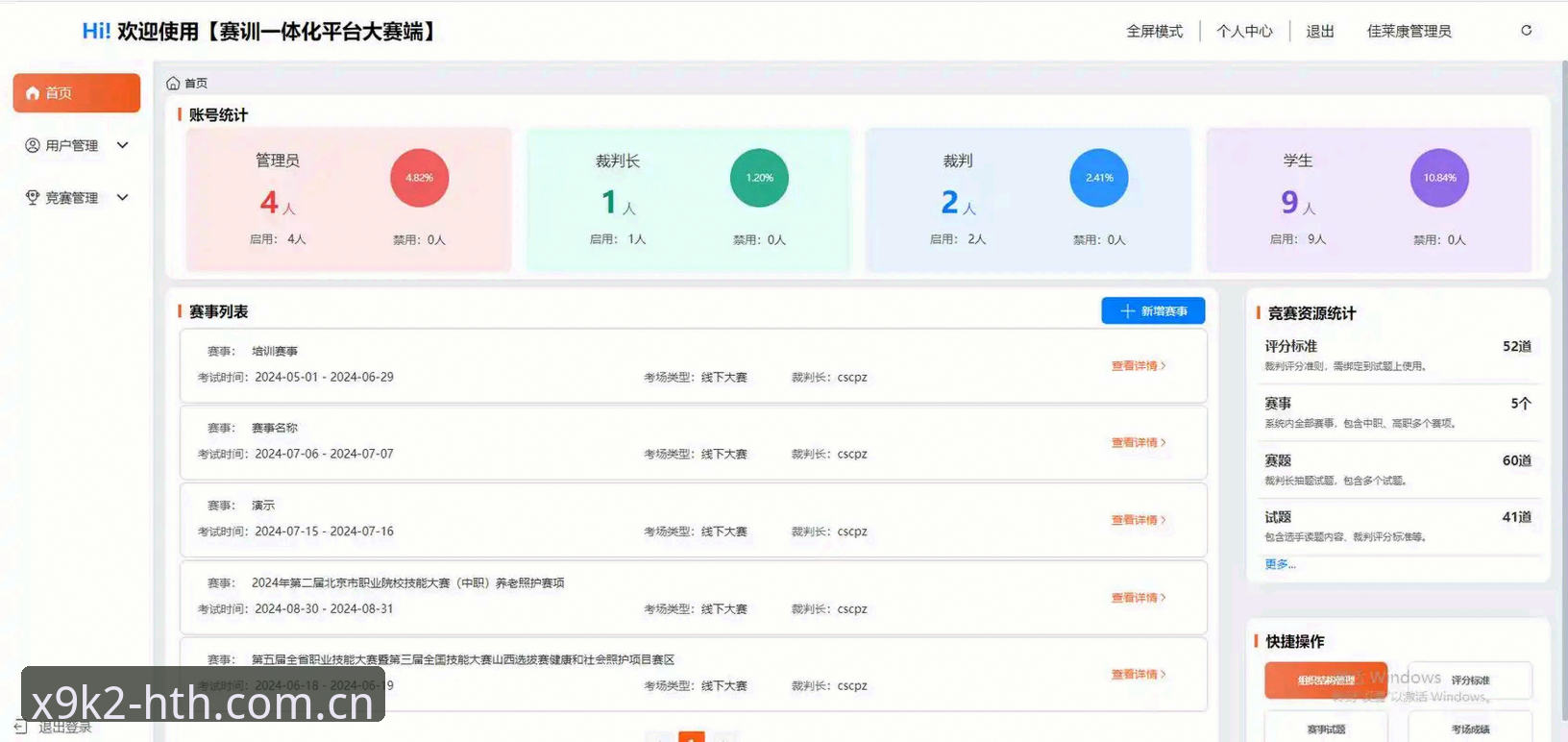
Task: Click the 考场成绩 quick action button
Action: [x=1470, y=730]
